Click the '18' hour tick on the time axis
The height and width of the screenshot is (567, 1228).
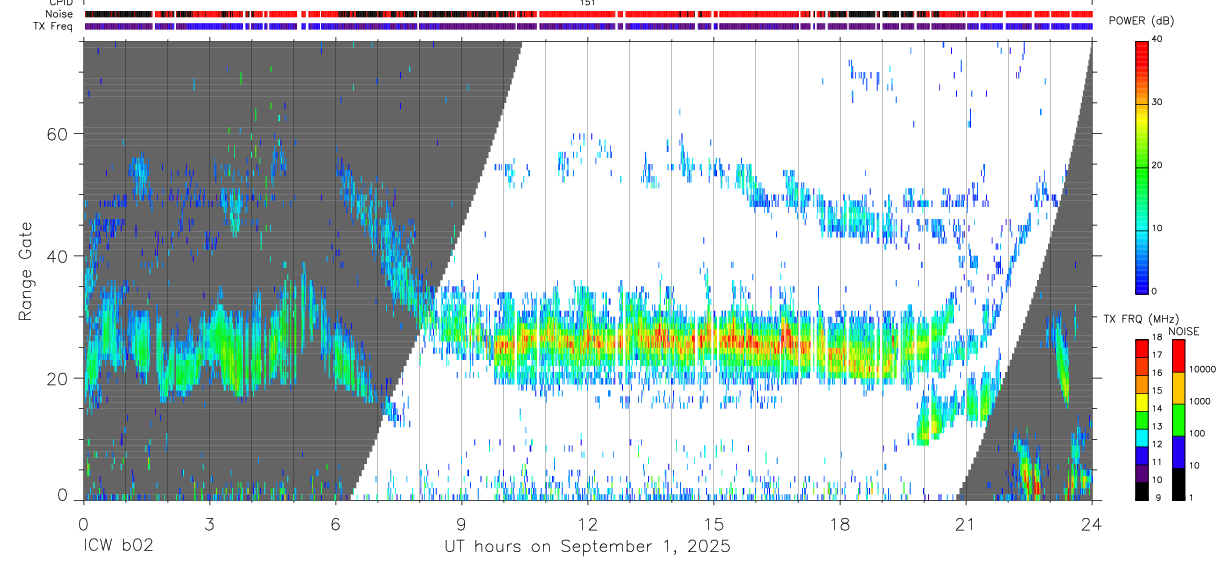point(840,523)
